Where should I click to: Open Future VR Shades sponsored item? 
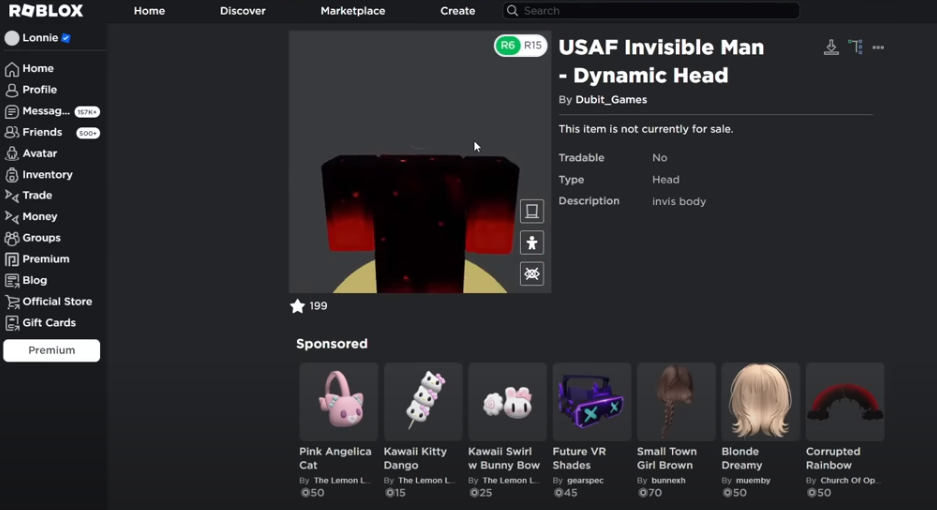coord(592,402)
